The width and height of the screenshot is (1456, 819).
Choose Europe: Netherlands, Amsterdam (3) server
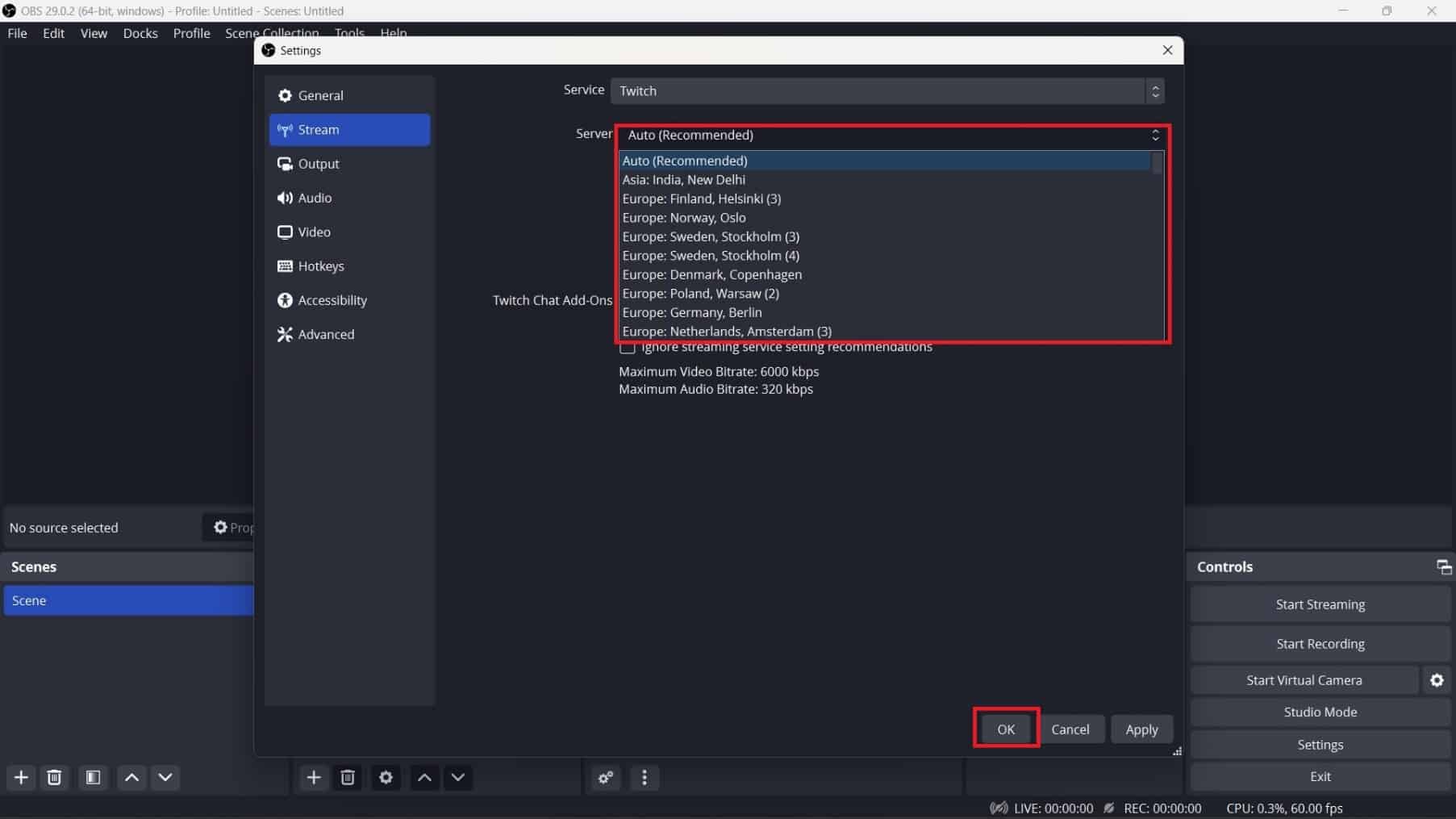click(885, 332)
